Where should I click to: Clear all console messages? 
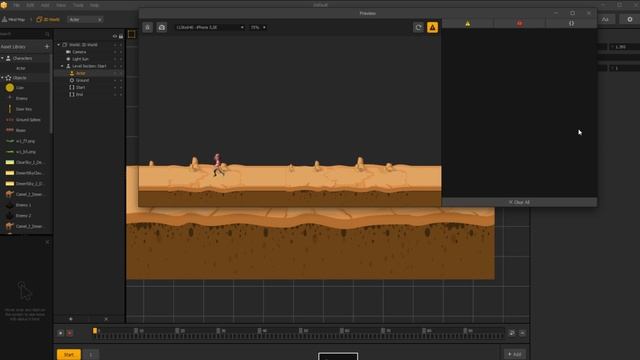click(519, 202)
